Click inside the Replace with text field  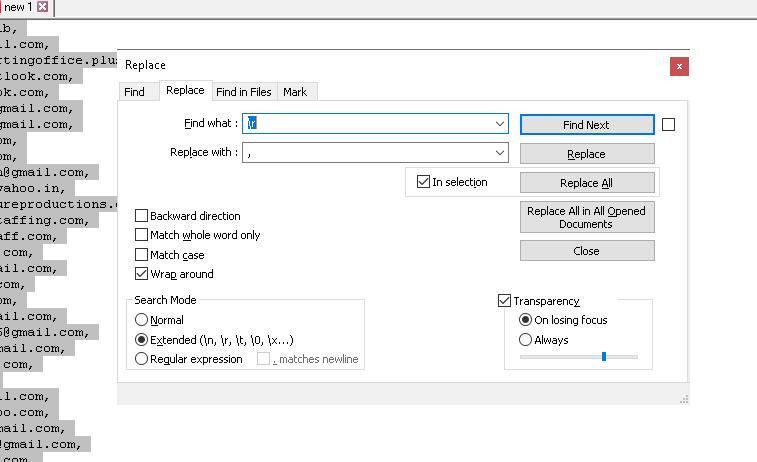369,153
